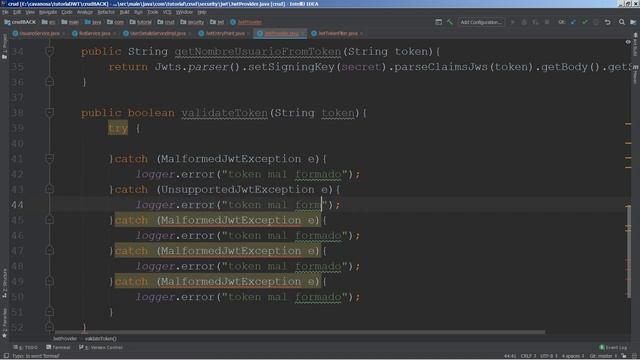The image size is (640, 360).
Task: Open the Edit menu
Action: click(x=17, y=12)
